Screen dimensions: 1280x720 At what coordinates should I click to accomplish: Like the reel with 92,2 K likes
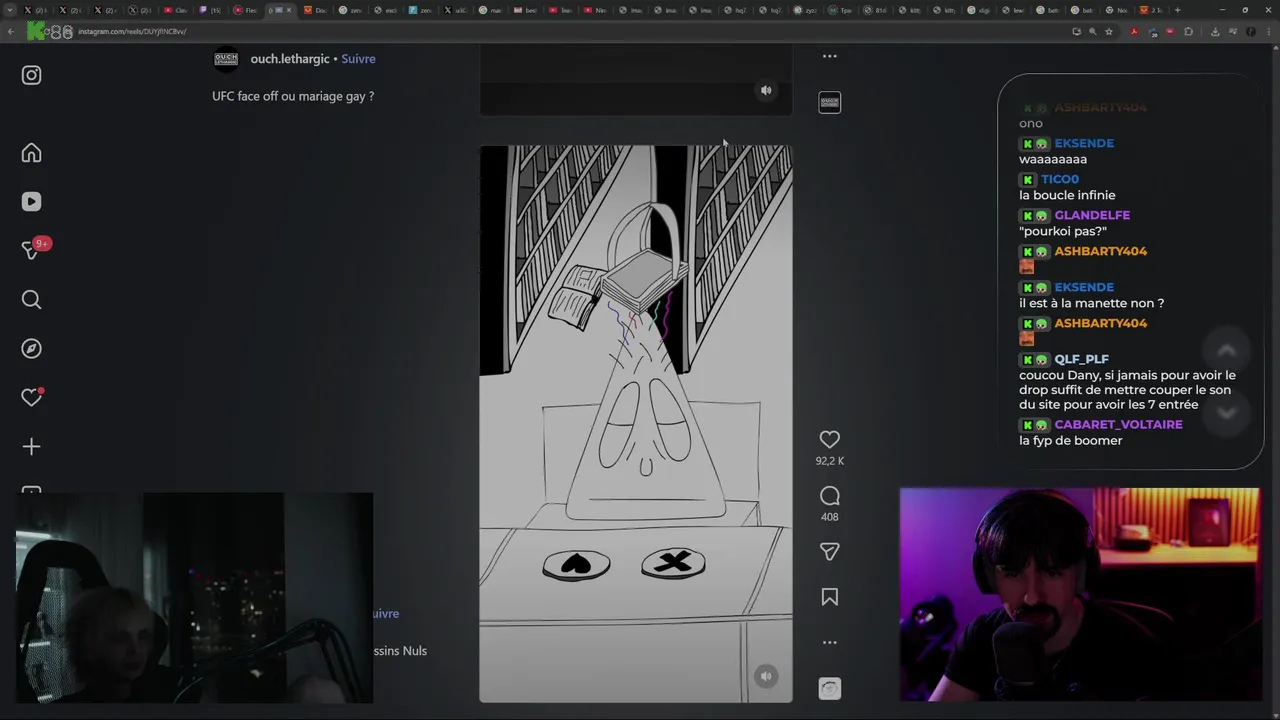click(829, 439)
